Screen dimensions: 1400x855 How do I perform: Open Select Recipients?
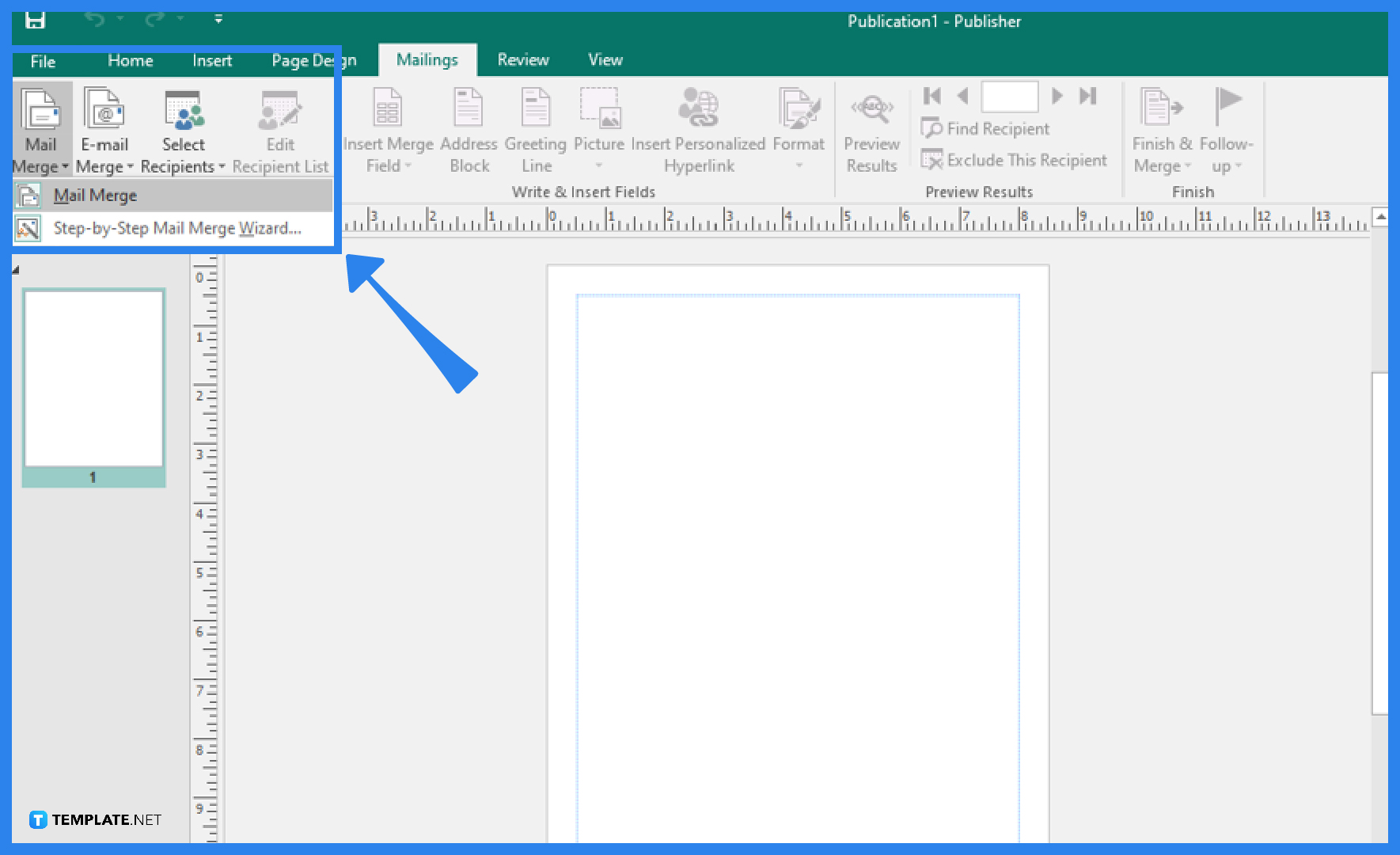183,129
